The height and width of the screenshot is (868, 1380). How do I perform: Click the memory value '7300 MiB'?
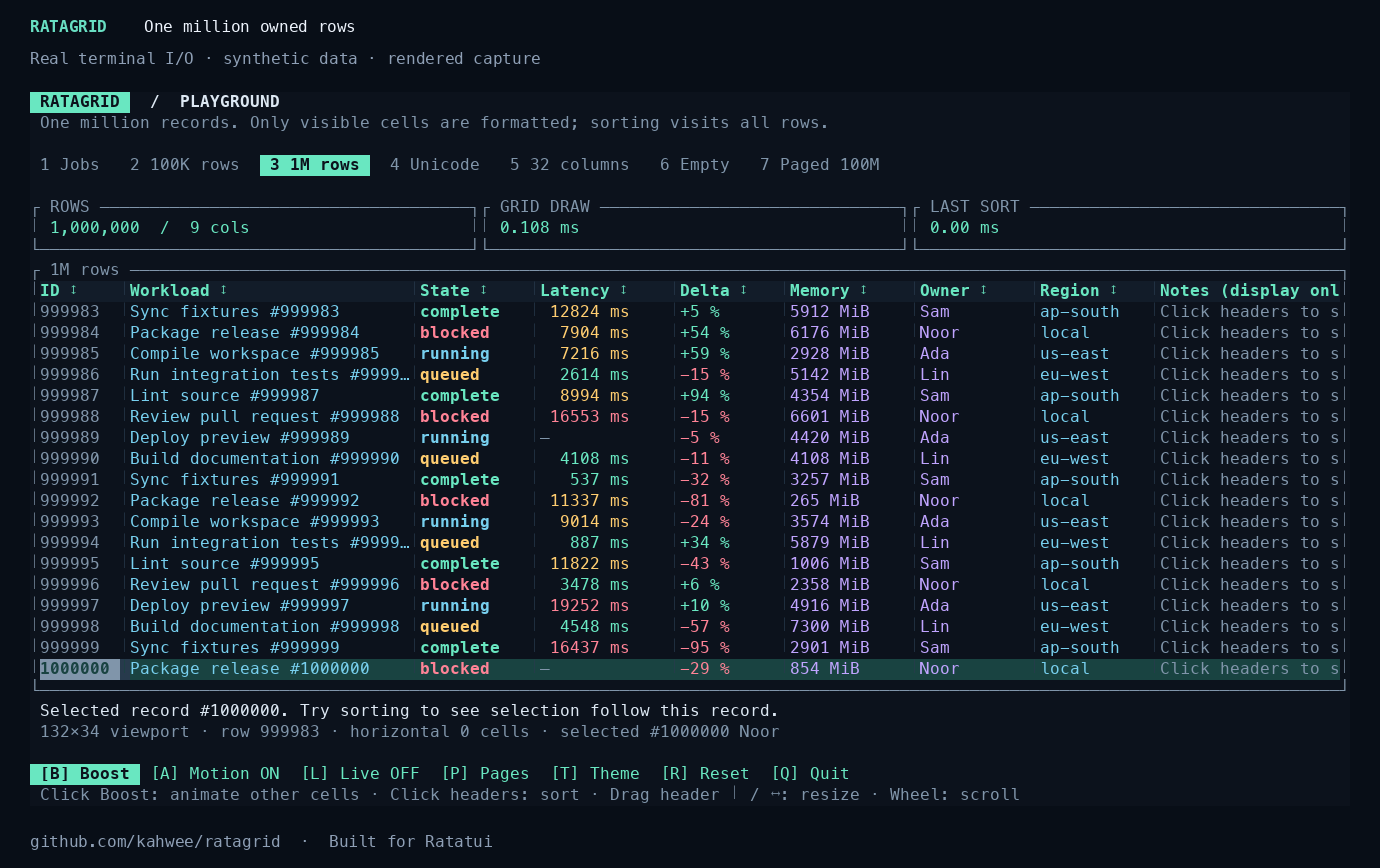830,626
